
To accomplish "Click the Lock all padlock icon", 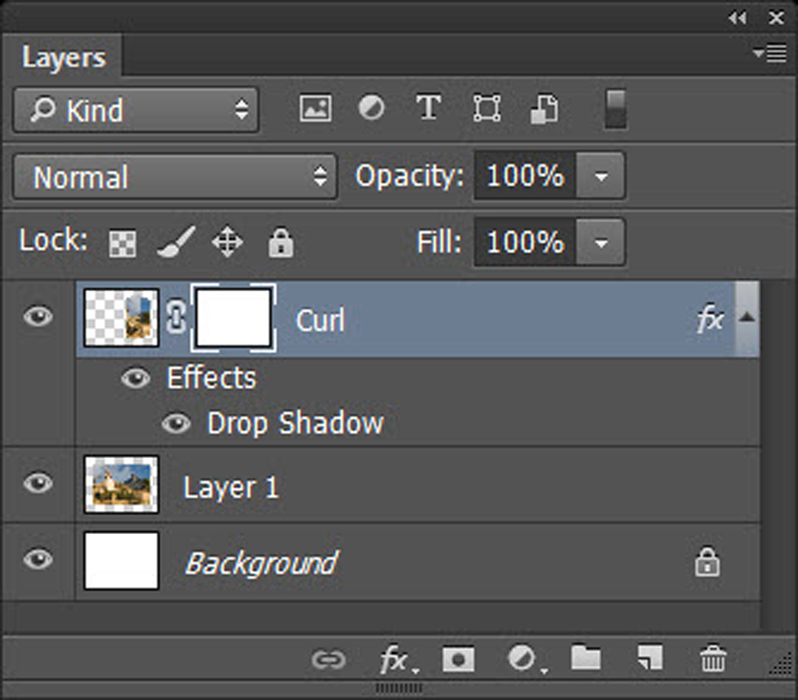I will [281, 242].
